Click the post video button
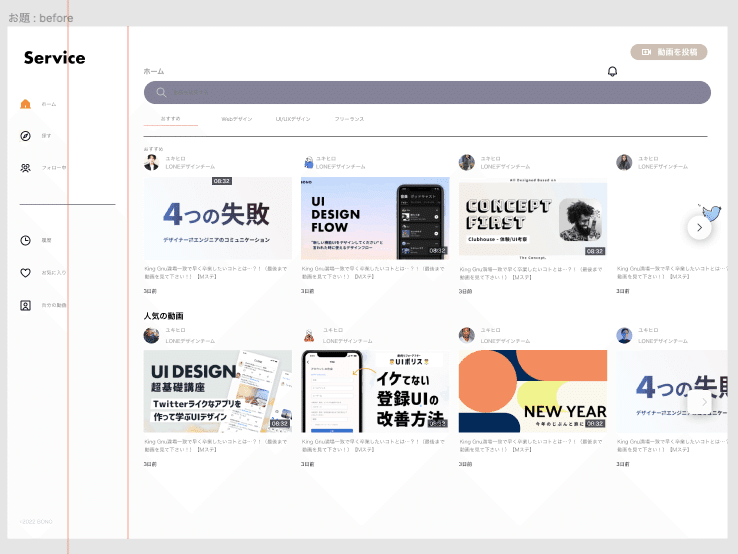This screenshot has height=554, width=738. tap(669, 52)
